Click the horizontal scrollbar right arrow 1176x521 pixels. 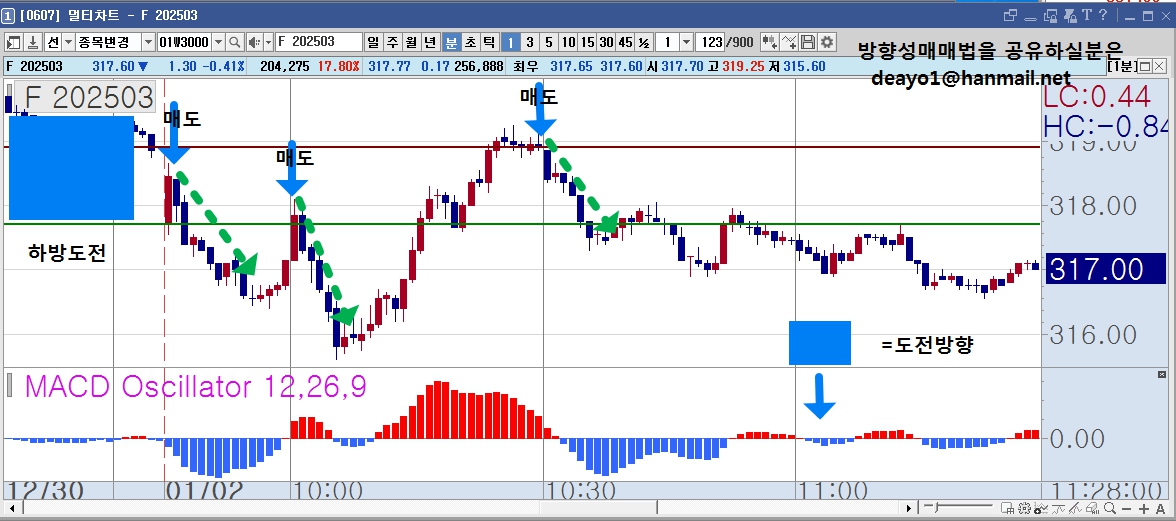point(909,508)
